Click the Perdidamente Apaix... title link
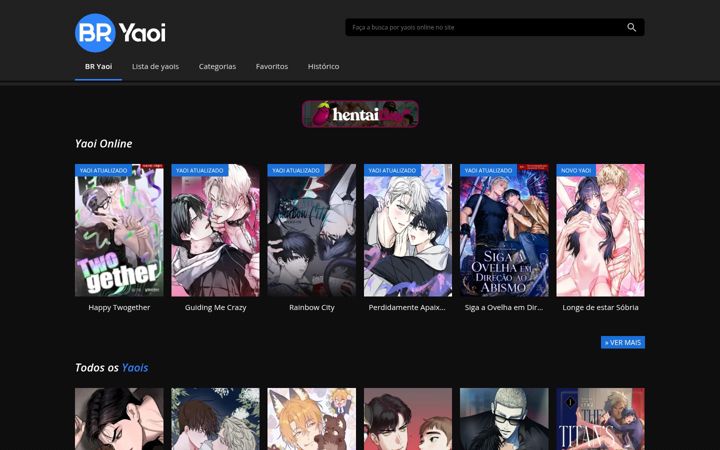 pos(407,308)
